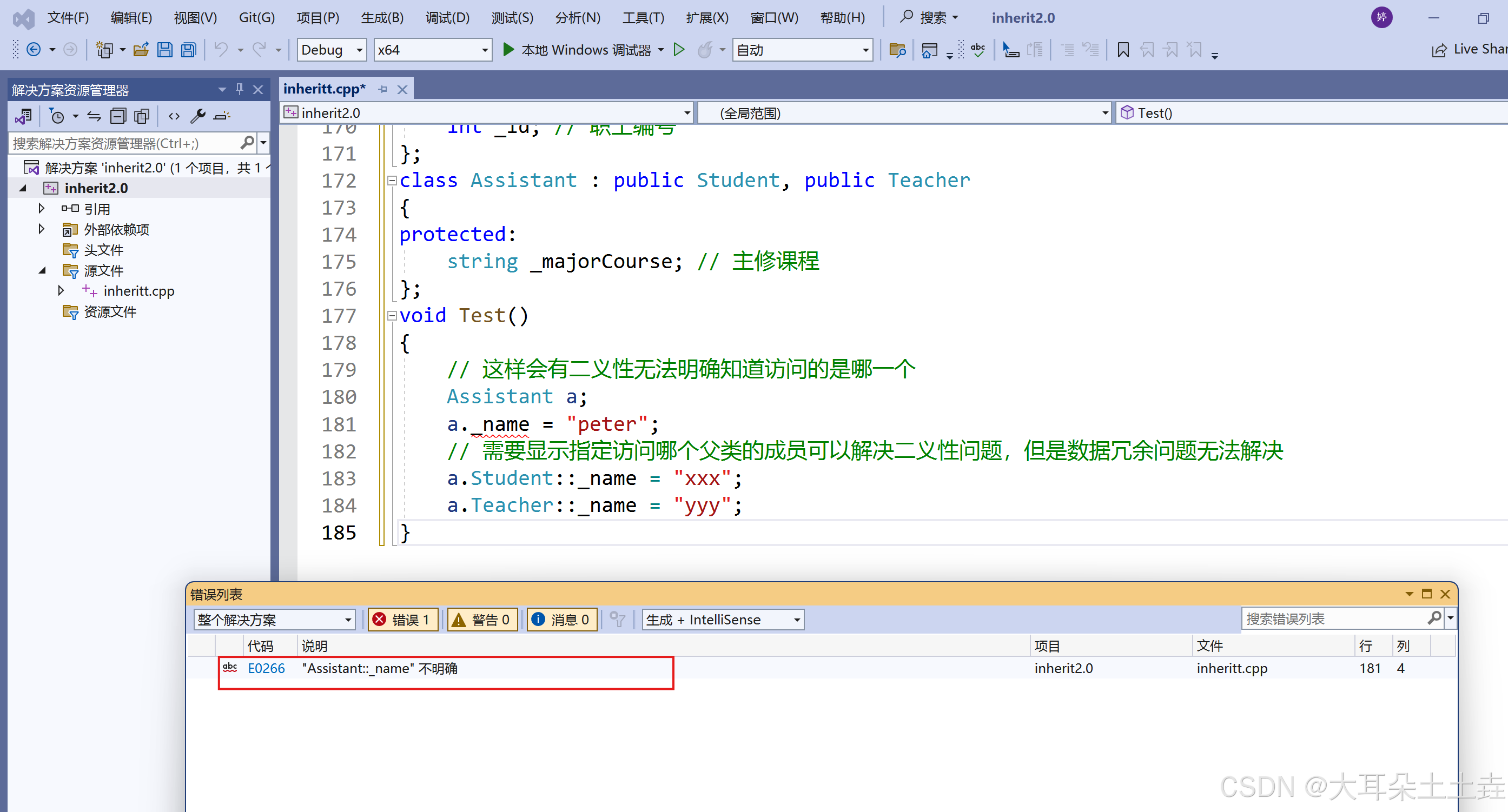1508x812 pixels.
Task: Select the inherit2.0 project node
Action: 96,188
